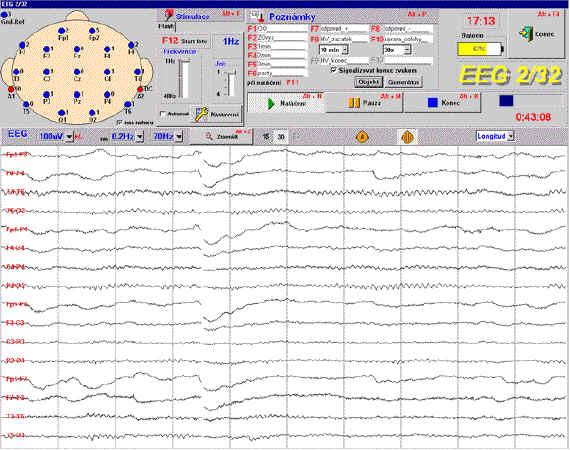The width and height of the screenshot is (570, 450).
Task: Click the wrench settings icon
Action: click(x=201, y=114)
